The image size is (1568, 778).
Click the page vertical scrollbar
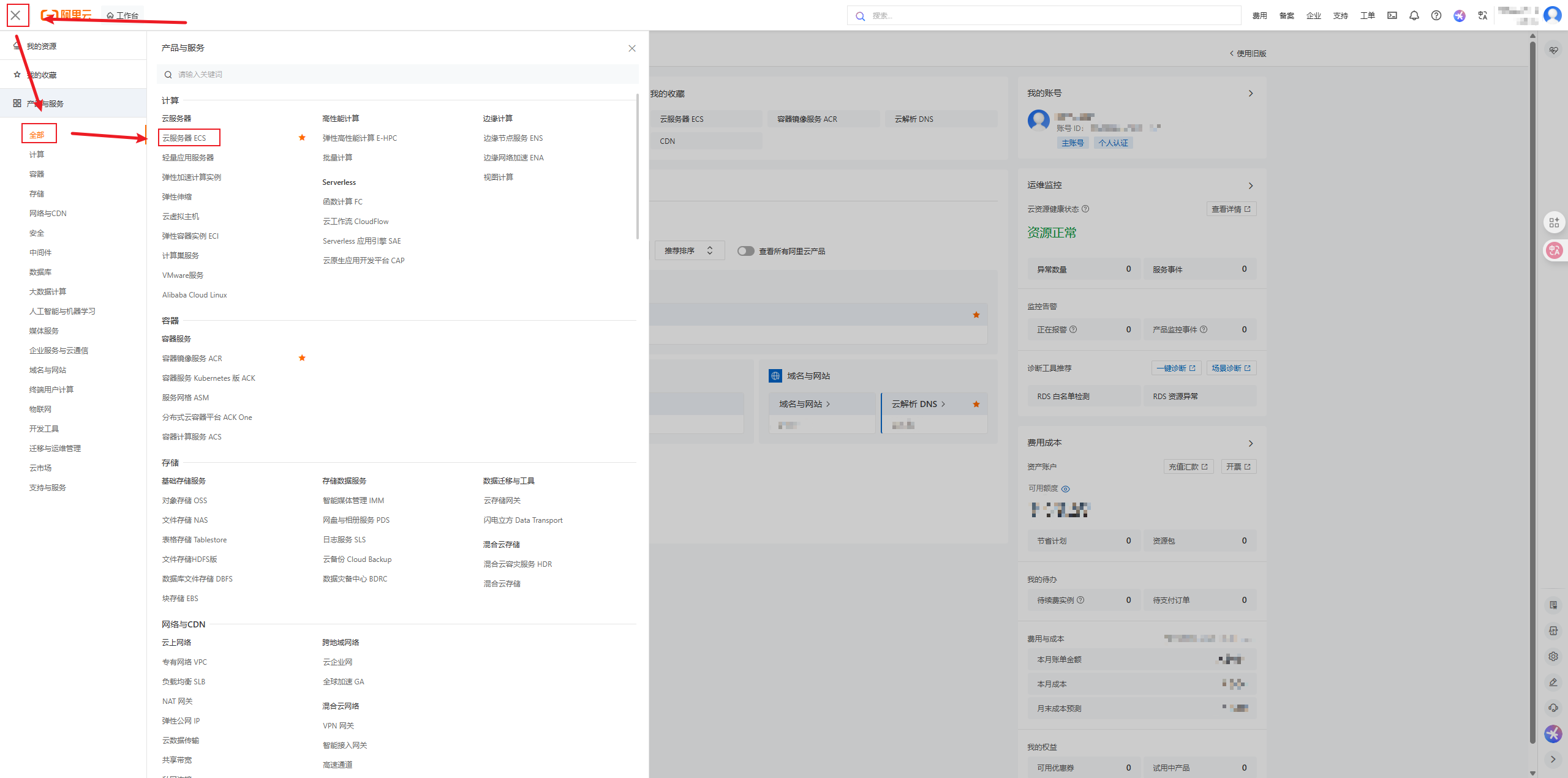click(x=1532, y=392)
